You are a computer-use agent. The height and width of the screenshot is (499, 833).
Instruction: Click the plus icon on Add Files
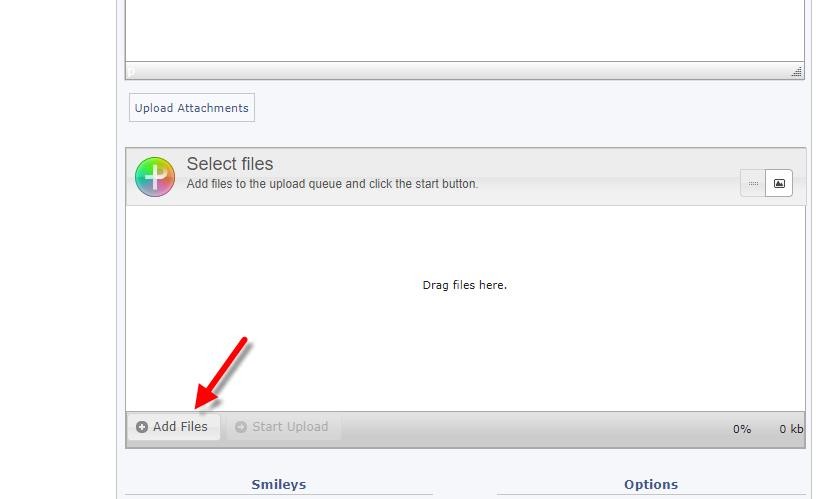tap(142, 427)
